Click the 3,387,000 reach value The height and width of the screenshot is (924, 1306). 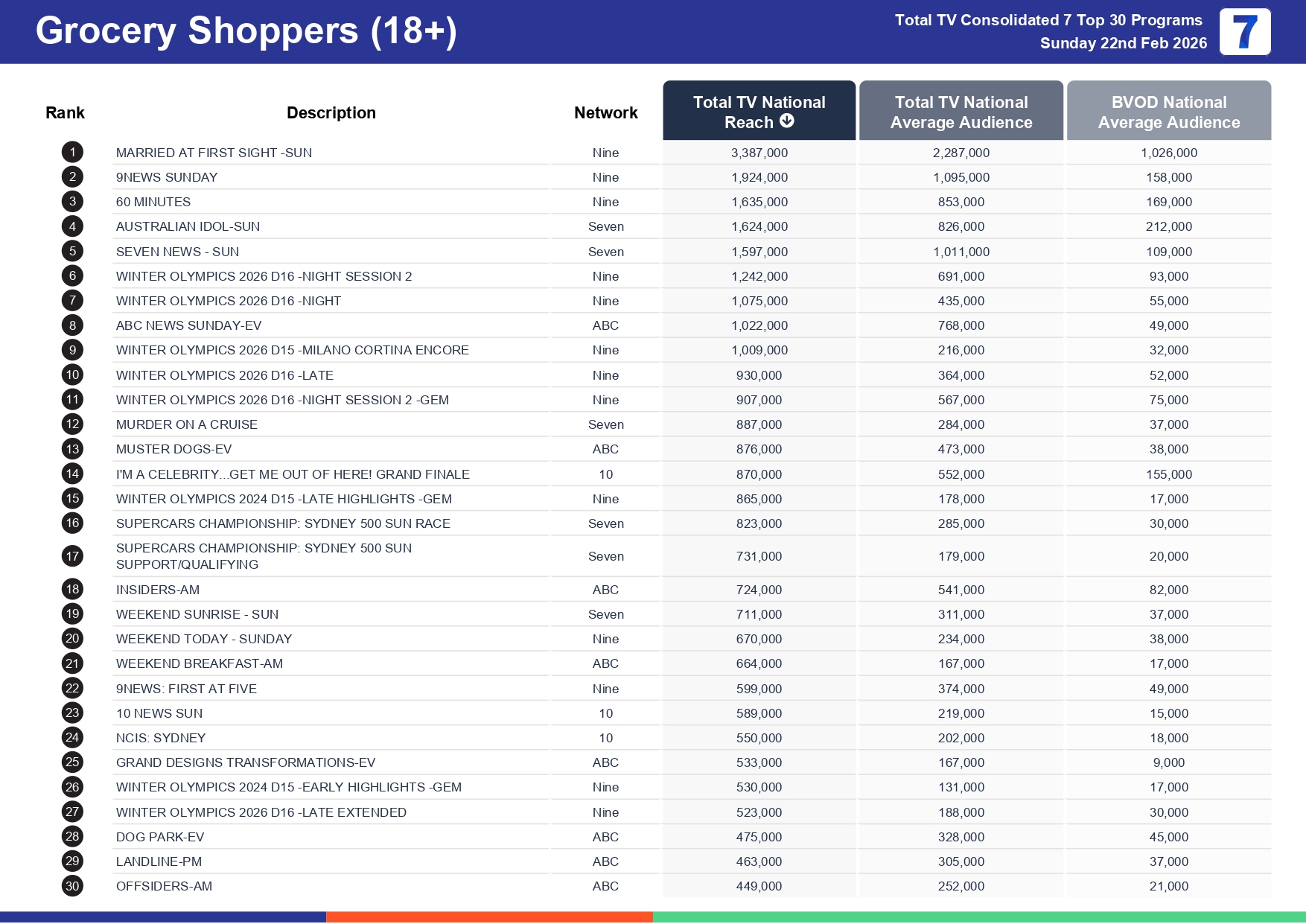(x=759, y=153)
